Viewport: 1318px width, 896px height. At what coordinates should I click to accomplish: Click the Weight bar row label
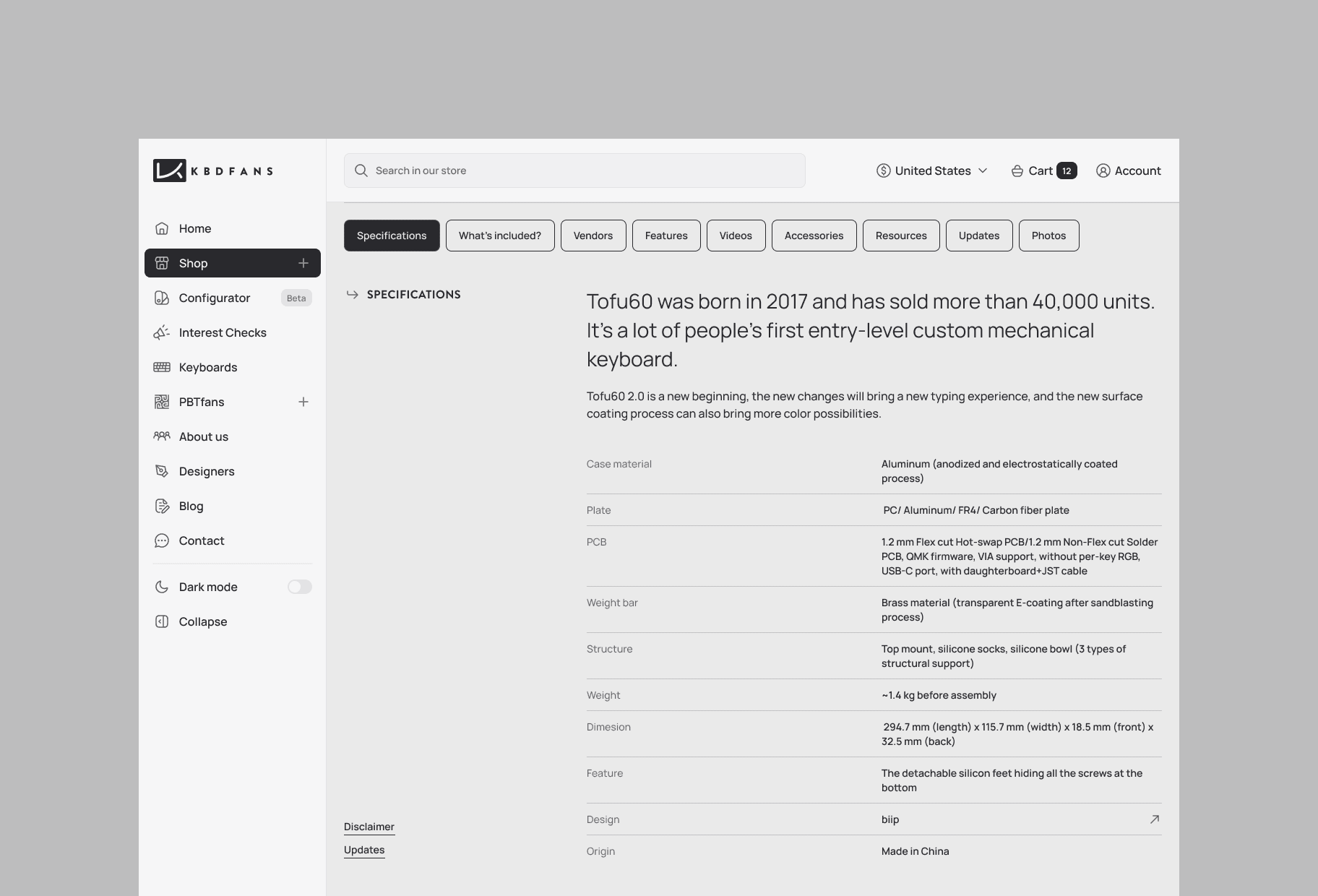tap(612, 603)
